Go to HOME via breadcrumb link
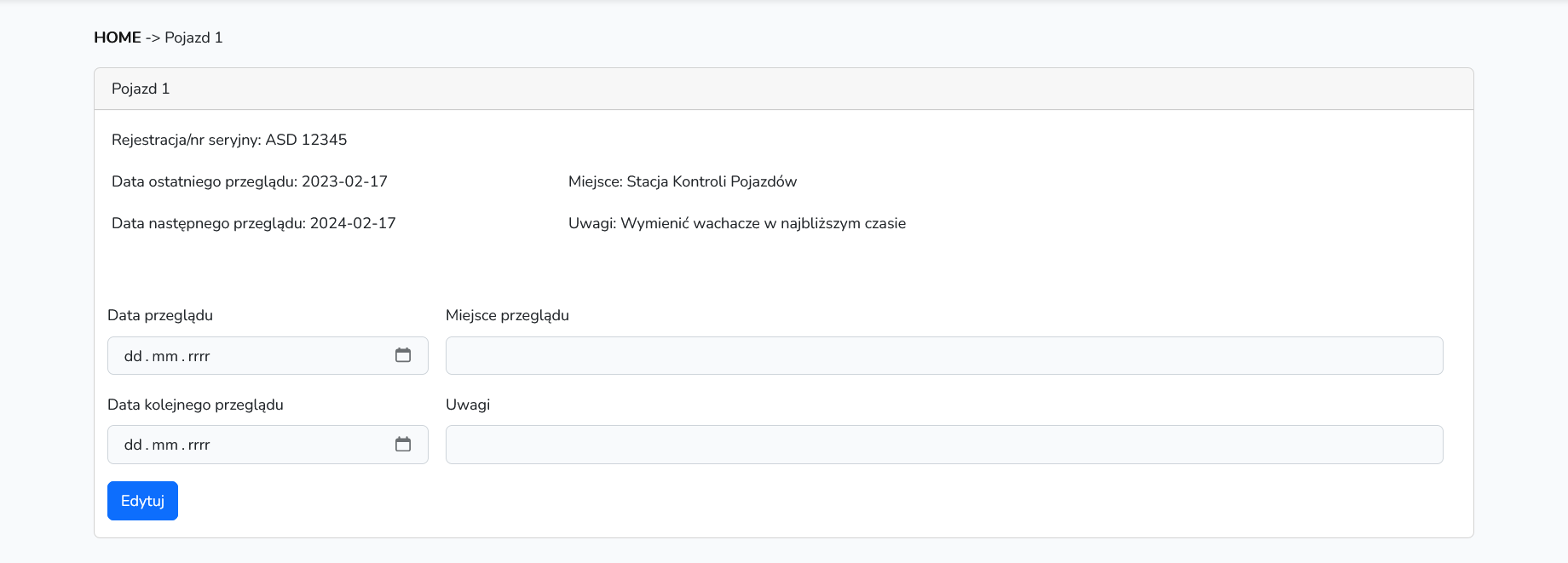 pos(118,37)
